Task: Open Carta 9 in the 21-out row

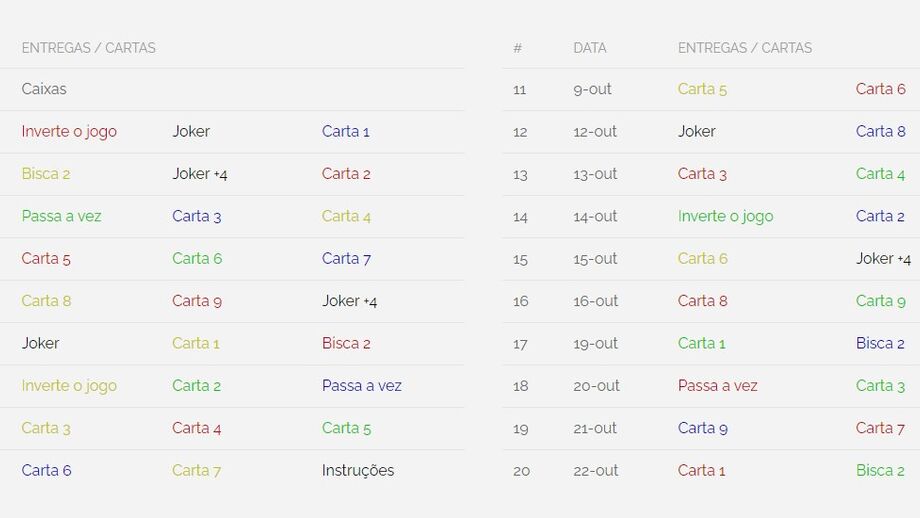Action: (702, 428)
